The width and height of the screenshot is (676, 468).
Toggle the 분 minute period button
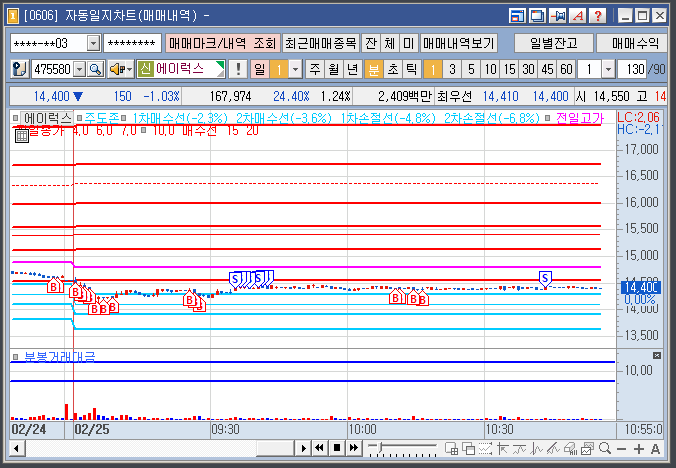[373, 69]
